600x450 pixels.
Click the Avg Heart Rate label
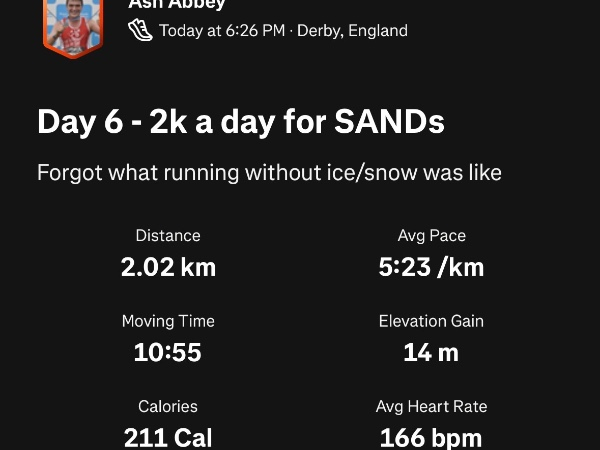click(431, 407)
